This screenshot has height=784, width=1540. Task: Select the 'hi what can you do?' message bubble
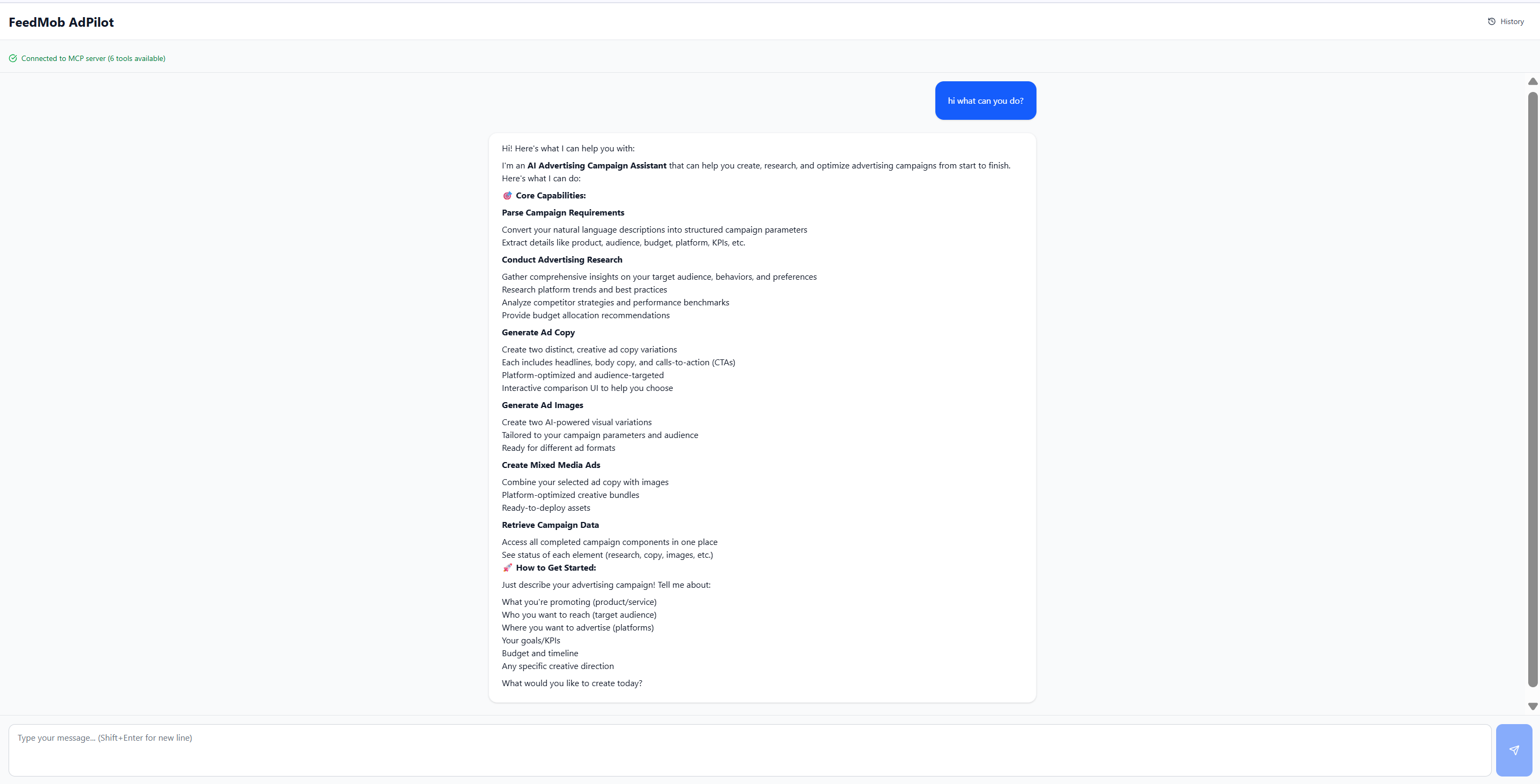tap(985, 101)
